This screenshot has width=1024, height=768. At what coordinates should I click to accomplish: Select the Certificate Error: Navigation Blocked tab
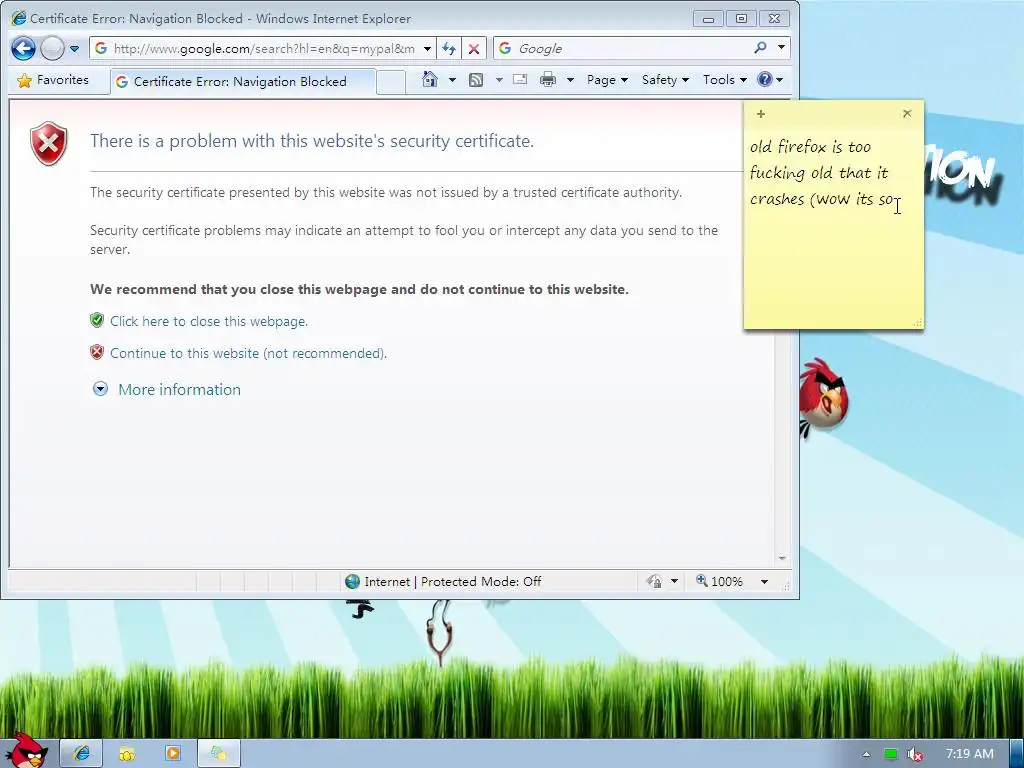[x=243, y=82]
